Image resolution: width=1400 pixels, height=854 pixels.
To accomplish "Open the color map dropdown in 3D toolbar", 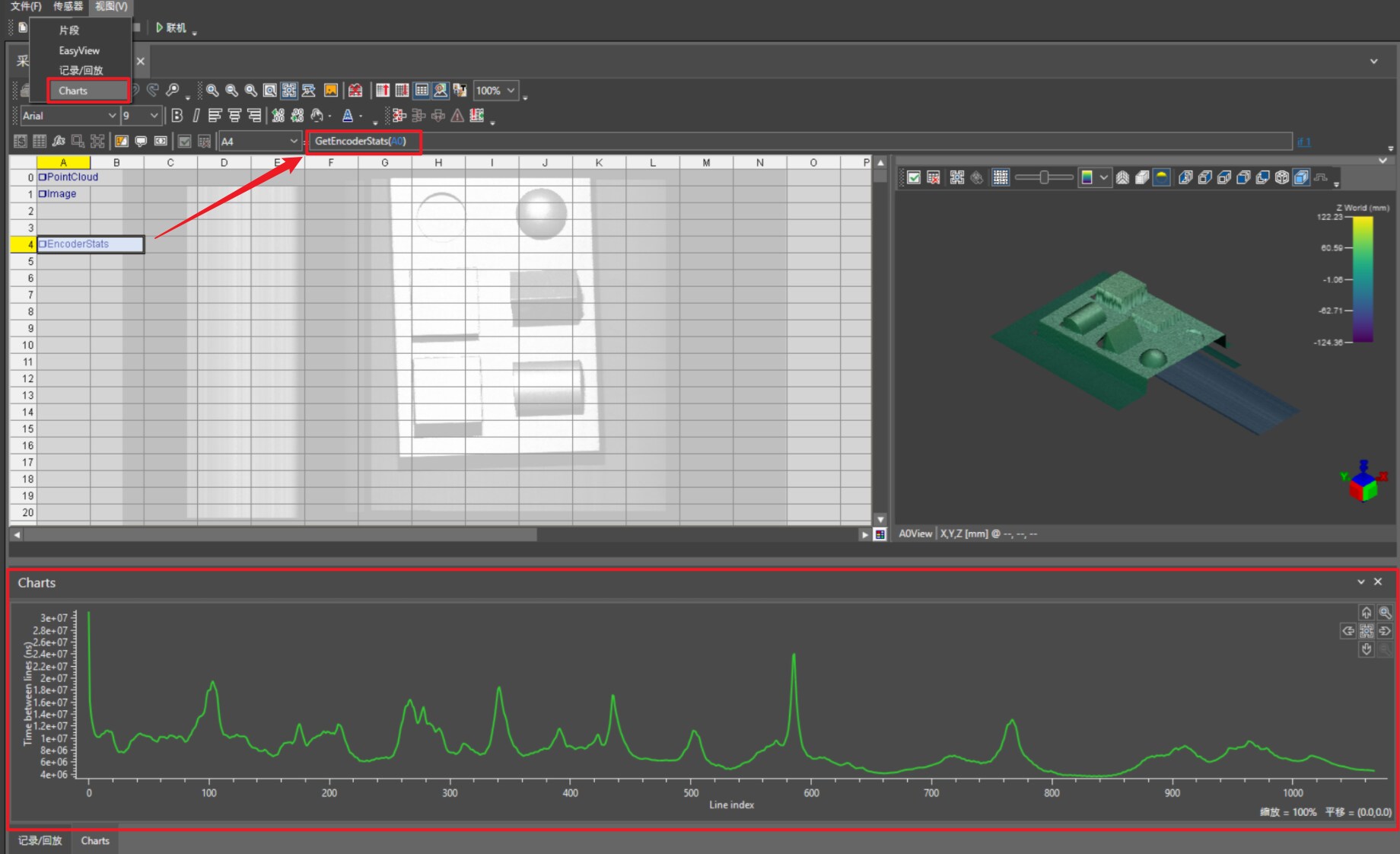I will [x=1103, y=177].
